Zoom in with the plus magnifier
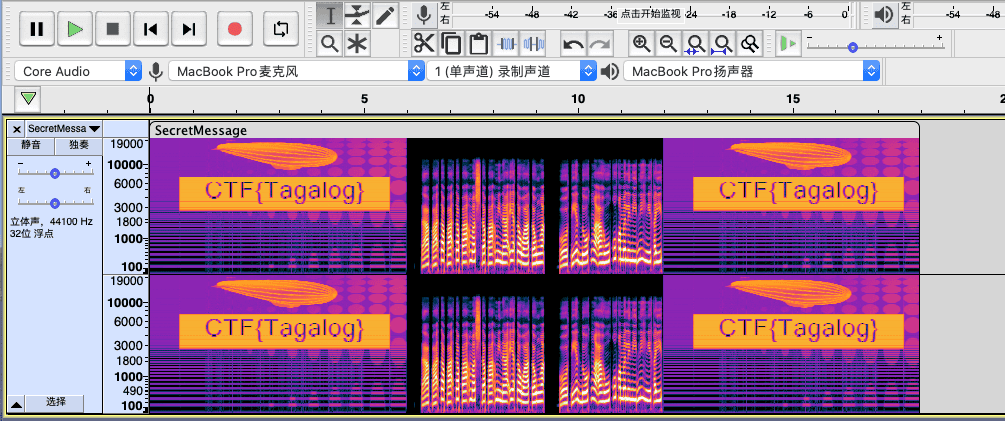The image size is (1005, 421). (641, 44)
